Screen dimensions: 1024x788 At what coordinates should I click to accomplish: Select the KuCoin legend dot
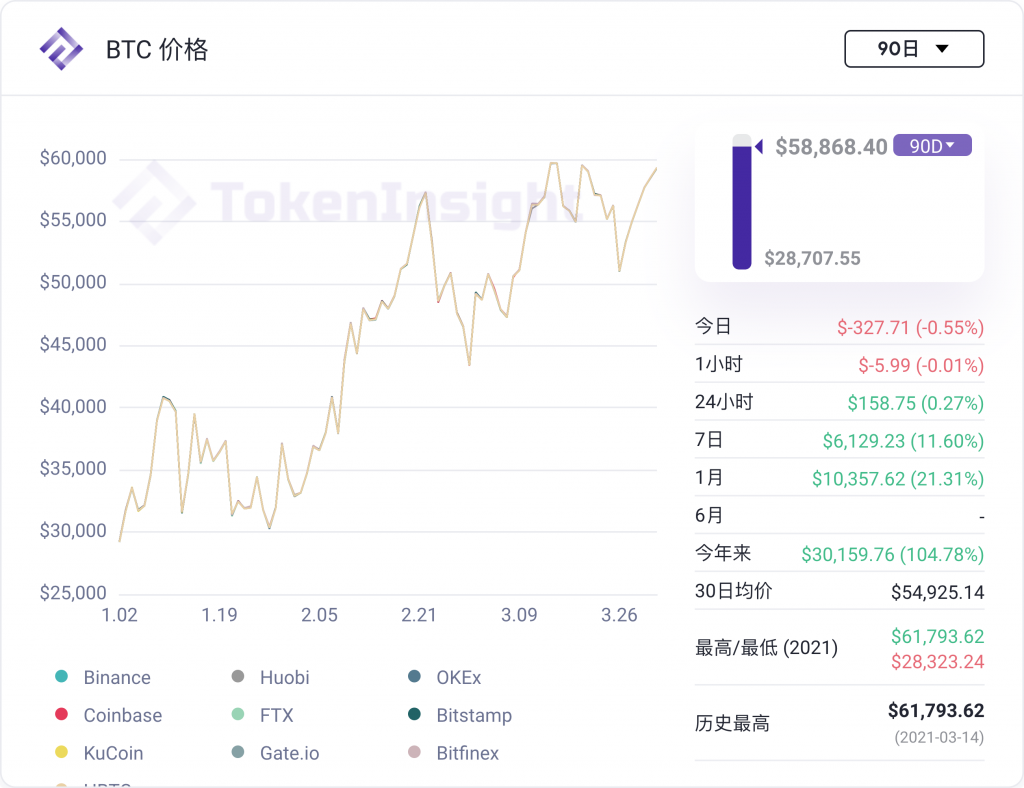[63, 753]
